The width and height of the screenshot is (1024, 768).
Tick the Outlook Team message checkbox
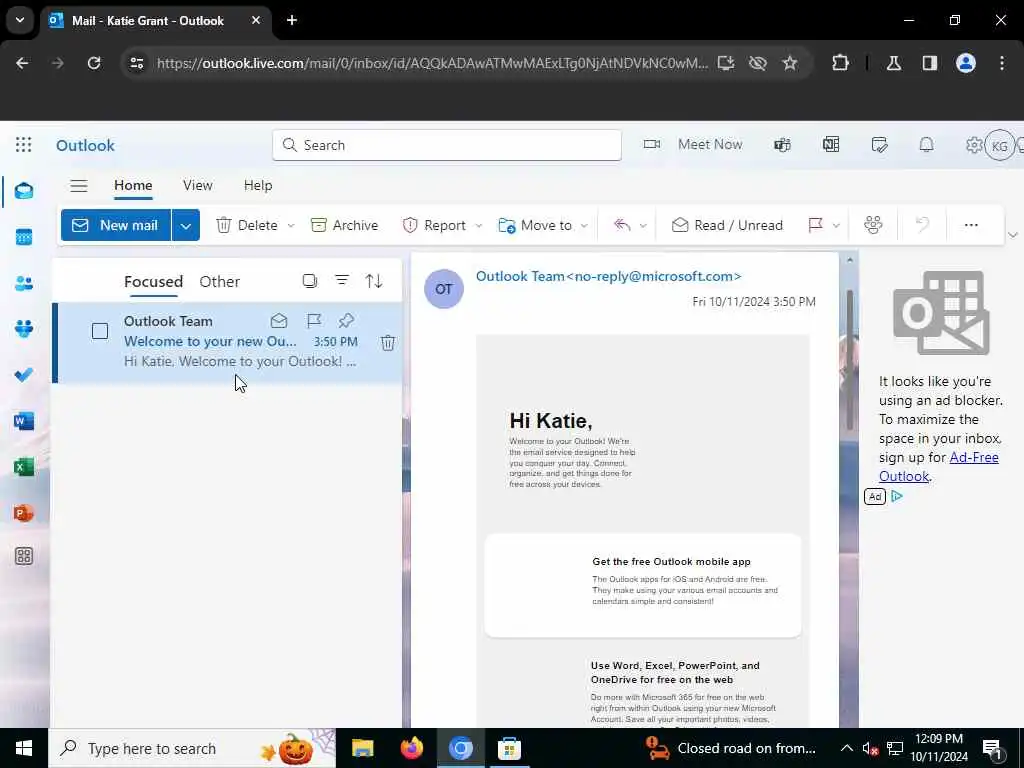(100, 331)
